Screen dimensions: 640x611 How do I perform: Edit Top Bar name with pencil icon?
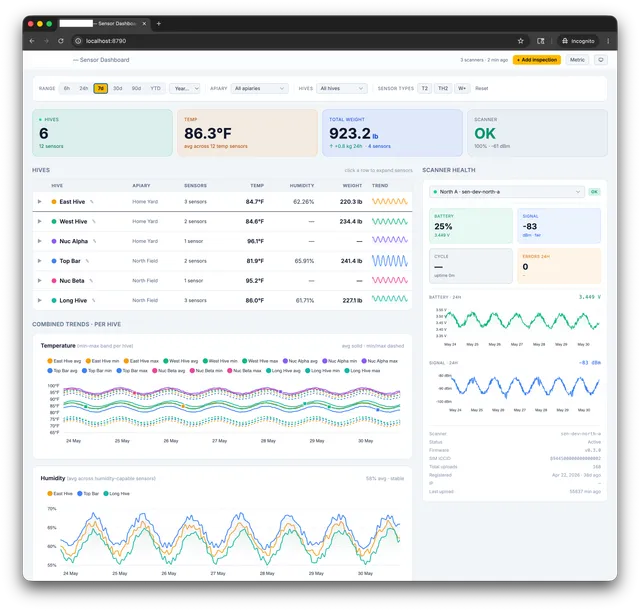87,261
